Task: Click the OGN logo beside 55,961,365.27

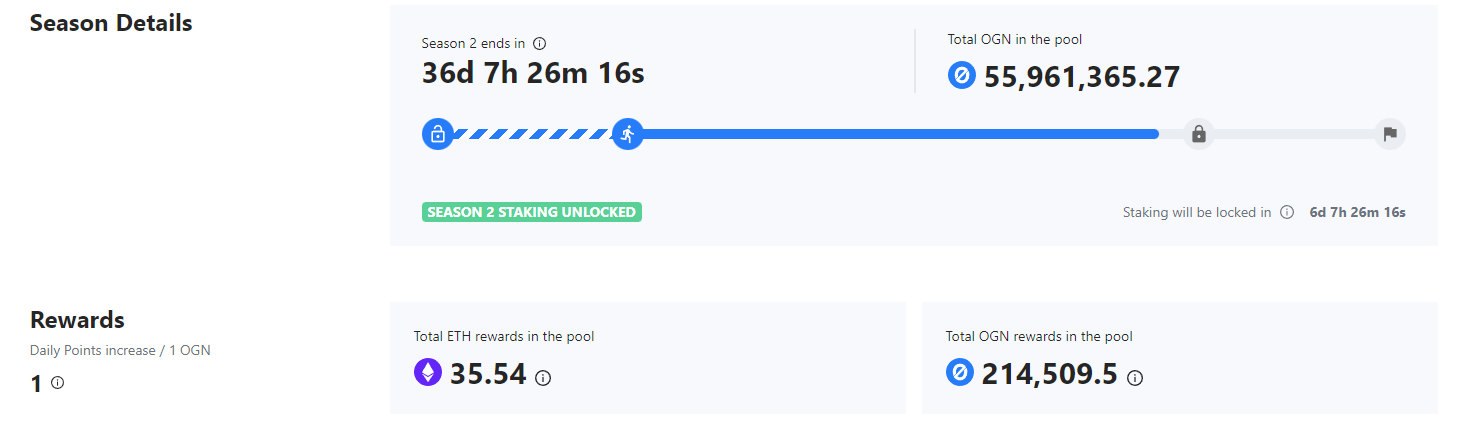Action: click(961, 75)
